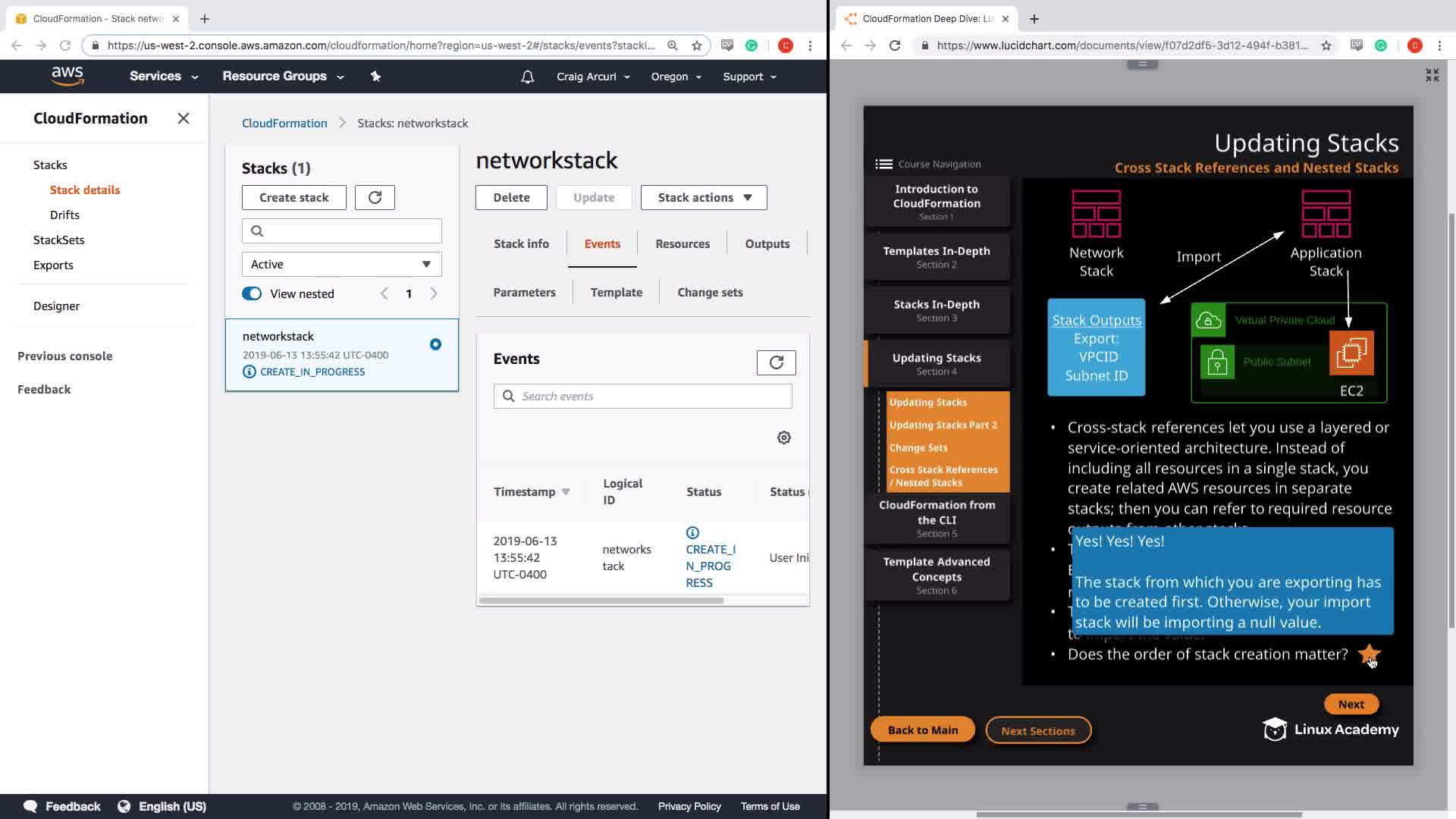The image size is (1456, 819).
Task: Toggle the View nested switch
Action: point(252,293)
